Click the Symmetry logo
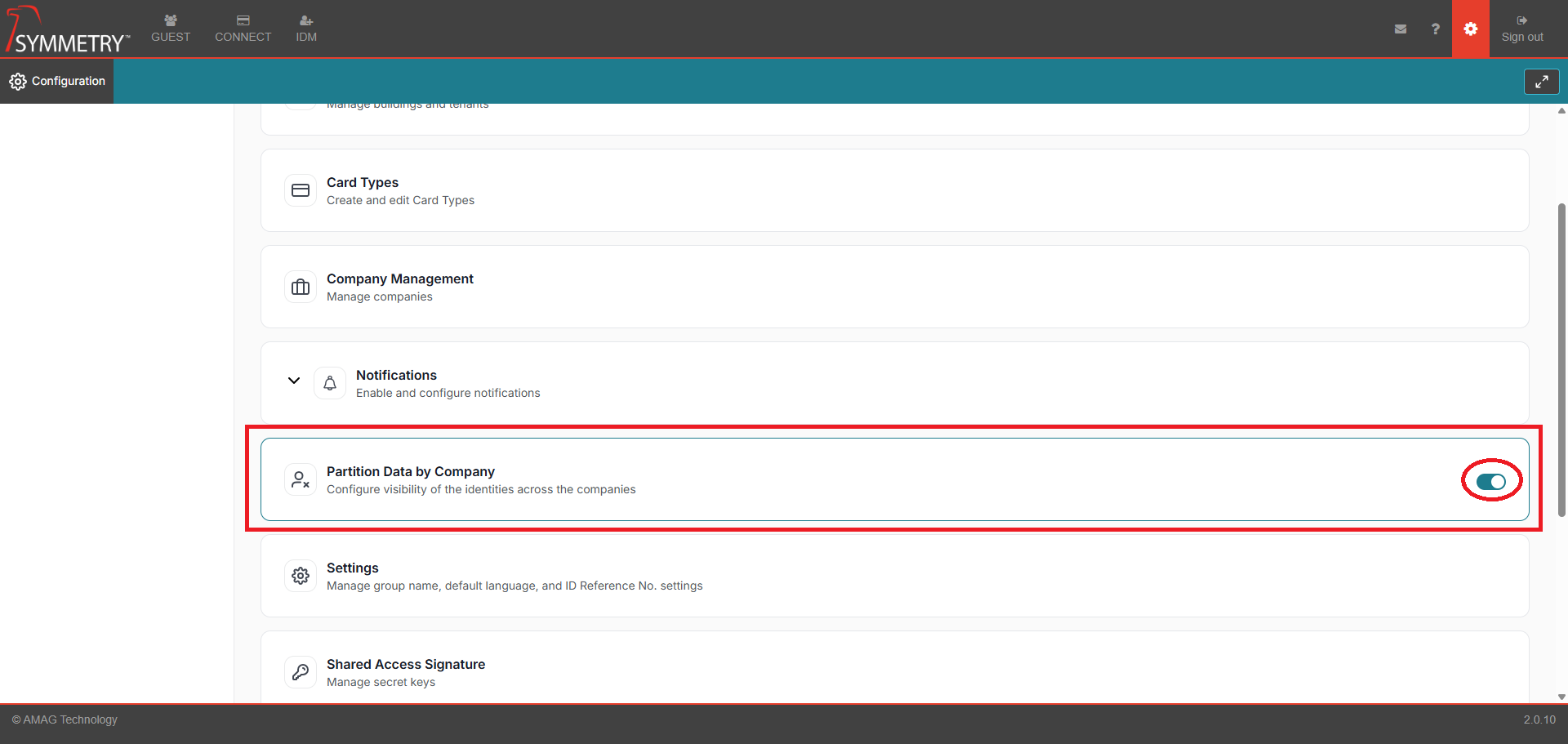 point(67,31)
